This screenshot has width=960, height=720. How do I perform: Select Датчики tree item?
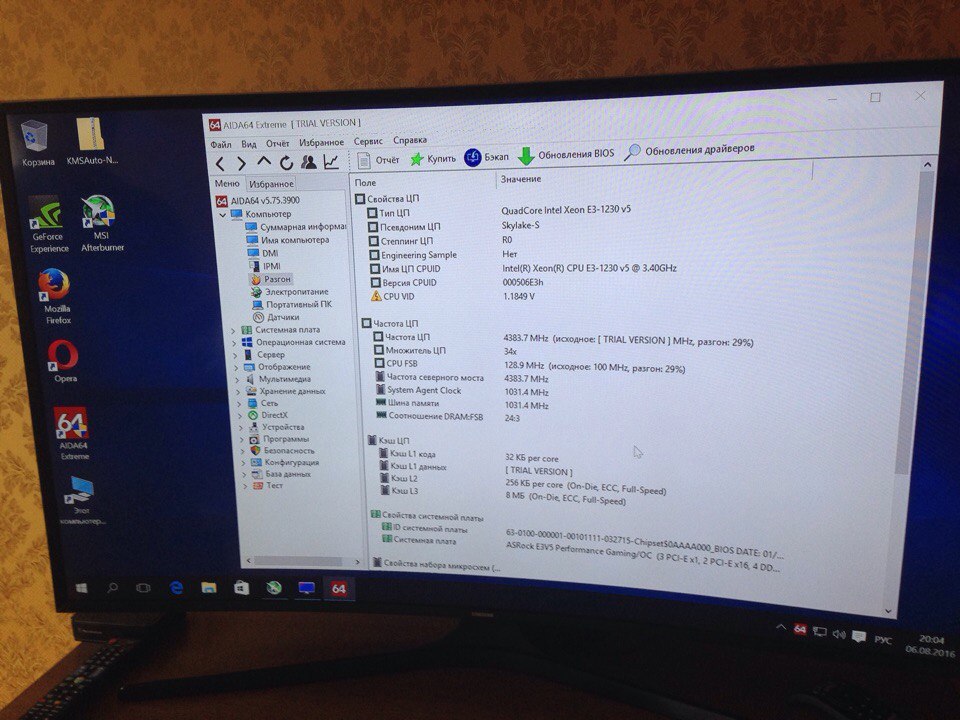pos(277,317)
